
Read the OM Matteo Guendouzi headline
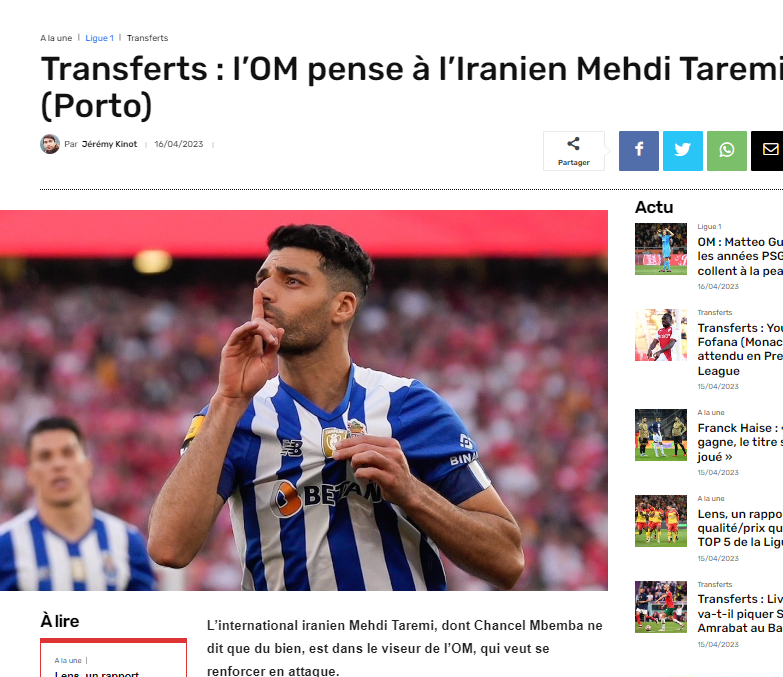click(x=740, y=256)
